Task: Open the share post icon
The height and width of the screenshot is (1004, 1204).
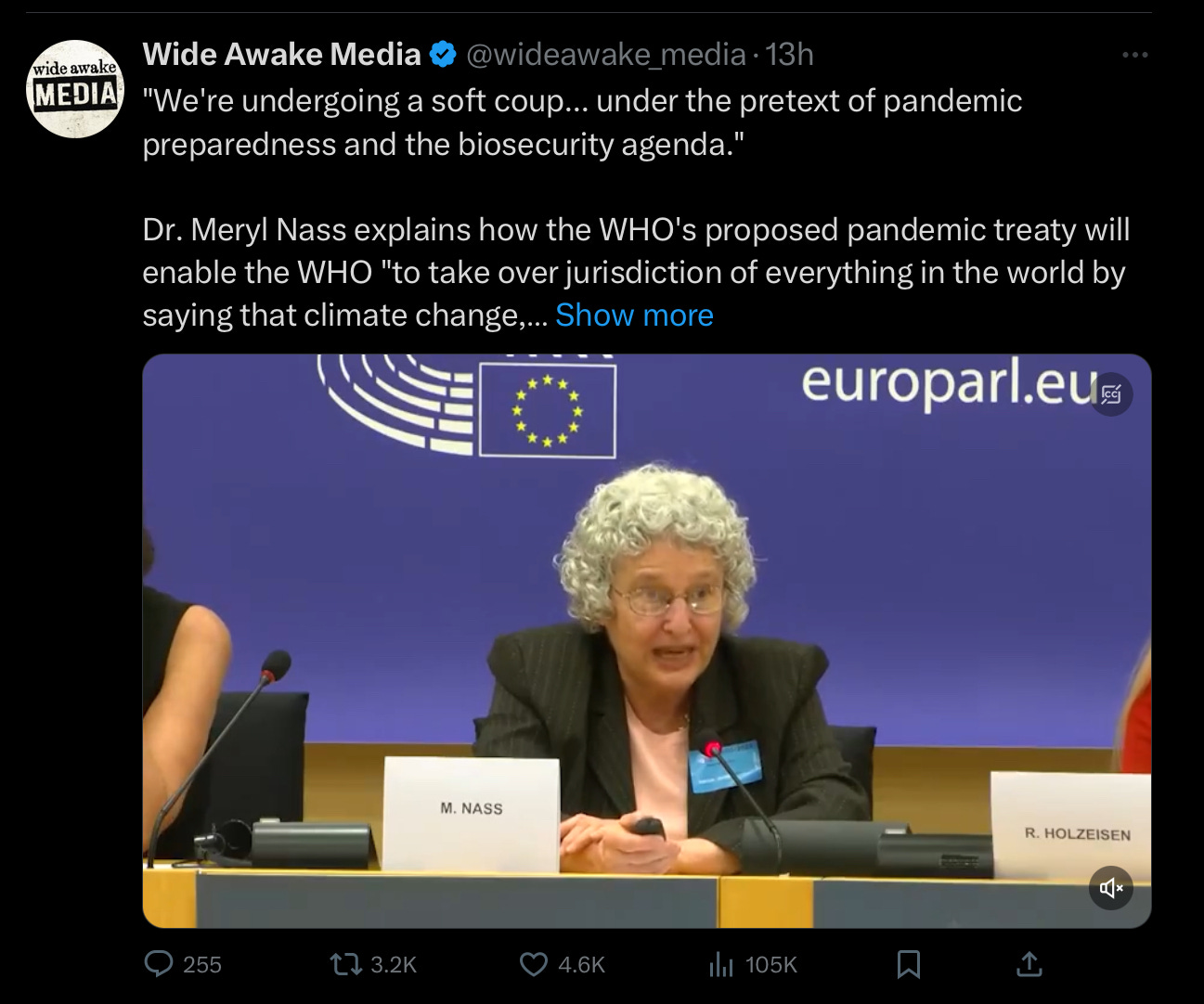Action: click(x=1029, y=965)
